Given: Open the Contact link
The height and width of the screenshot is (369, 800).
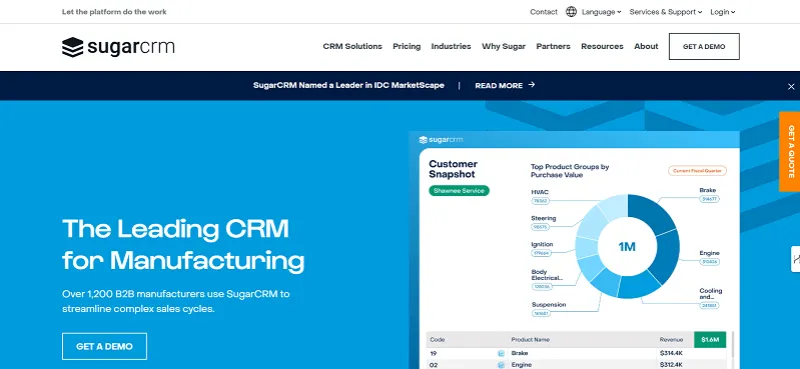Looking at the screenshot, I should [543, 12].
